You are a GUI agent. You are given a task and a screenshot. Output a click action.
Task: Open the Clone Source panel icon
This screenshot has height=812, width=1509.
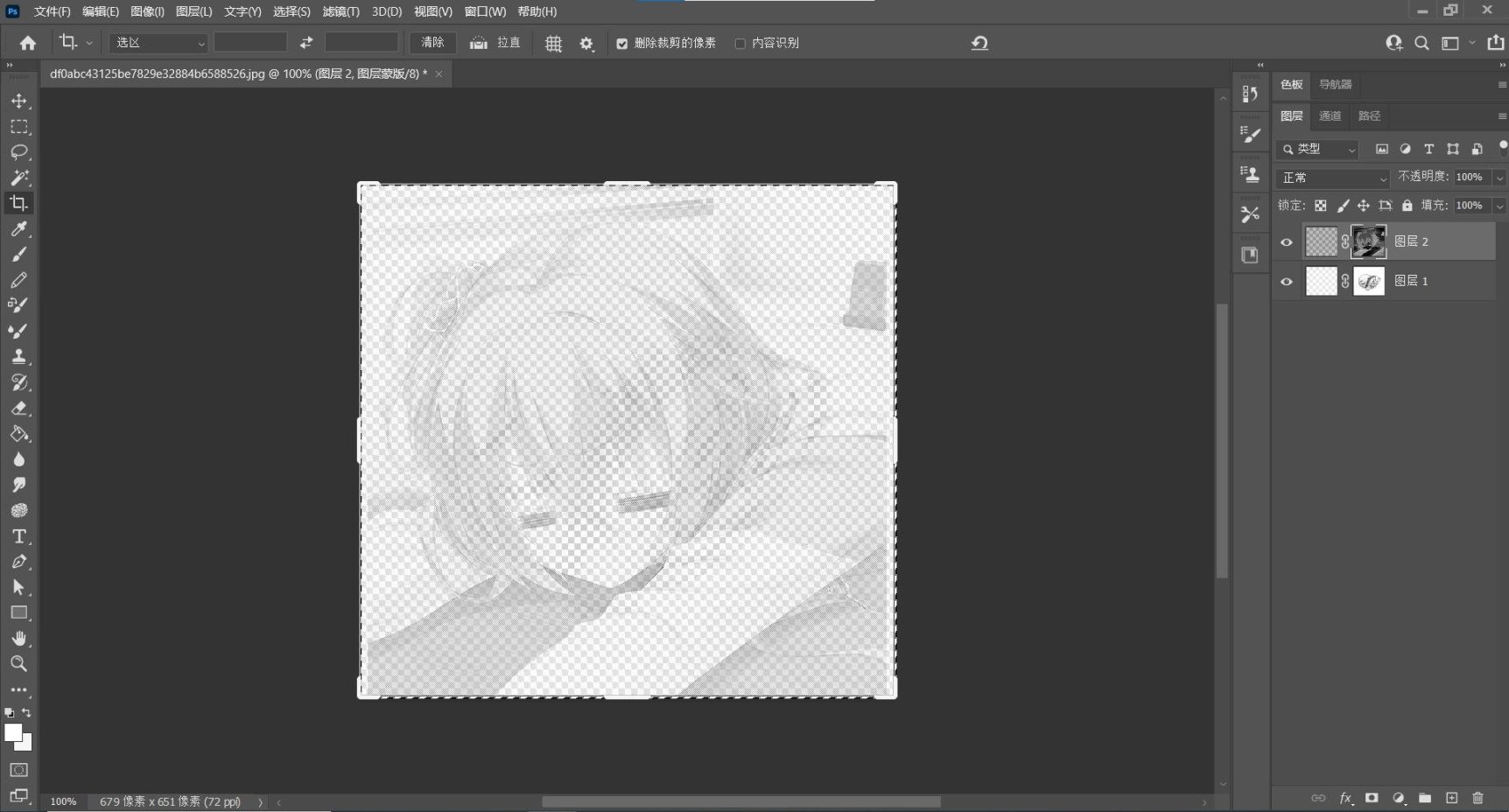pos(1250,174)
